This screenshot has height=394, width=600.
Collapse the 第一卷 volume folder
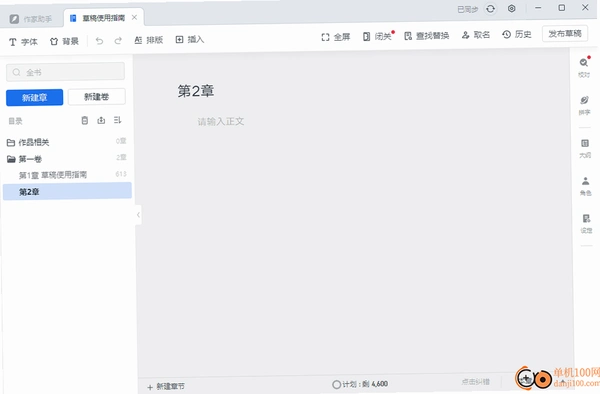(24, 159)
